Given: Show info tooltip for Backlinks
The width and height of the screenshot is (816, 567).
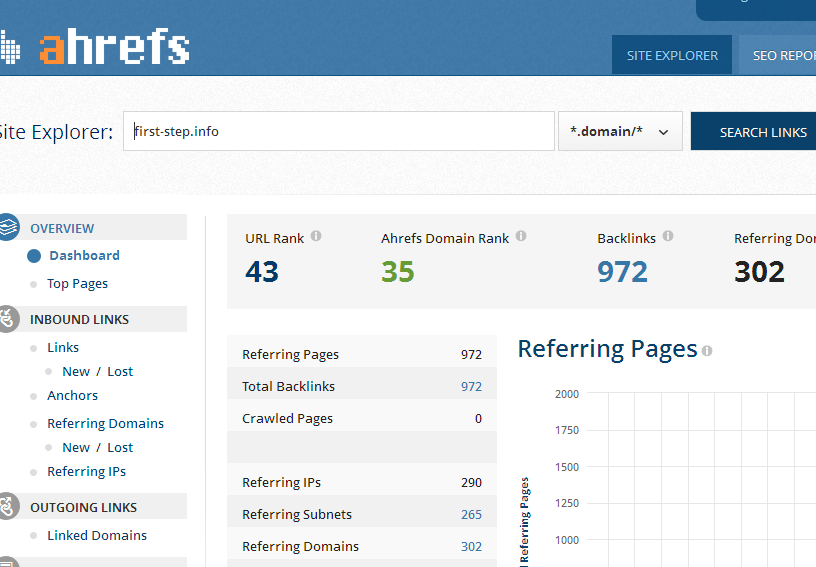Looking at the screenshot, I should 668,236.
